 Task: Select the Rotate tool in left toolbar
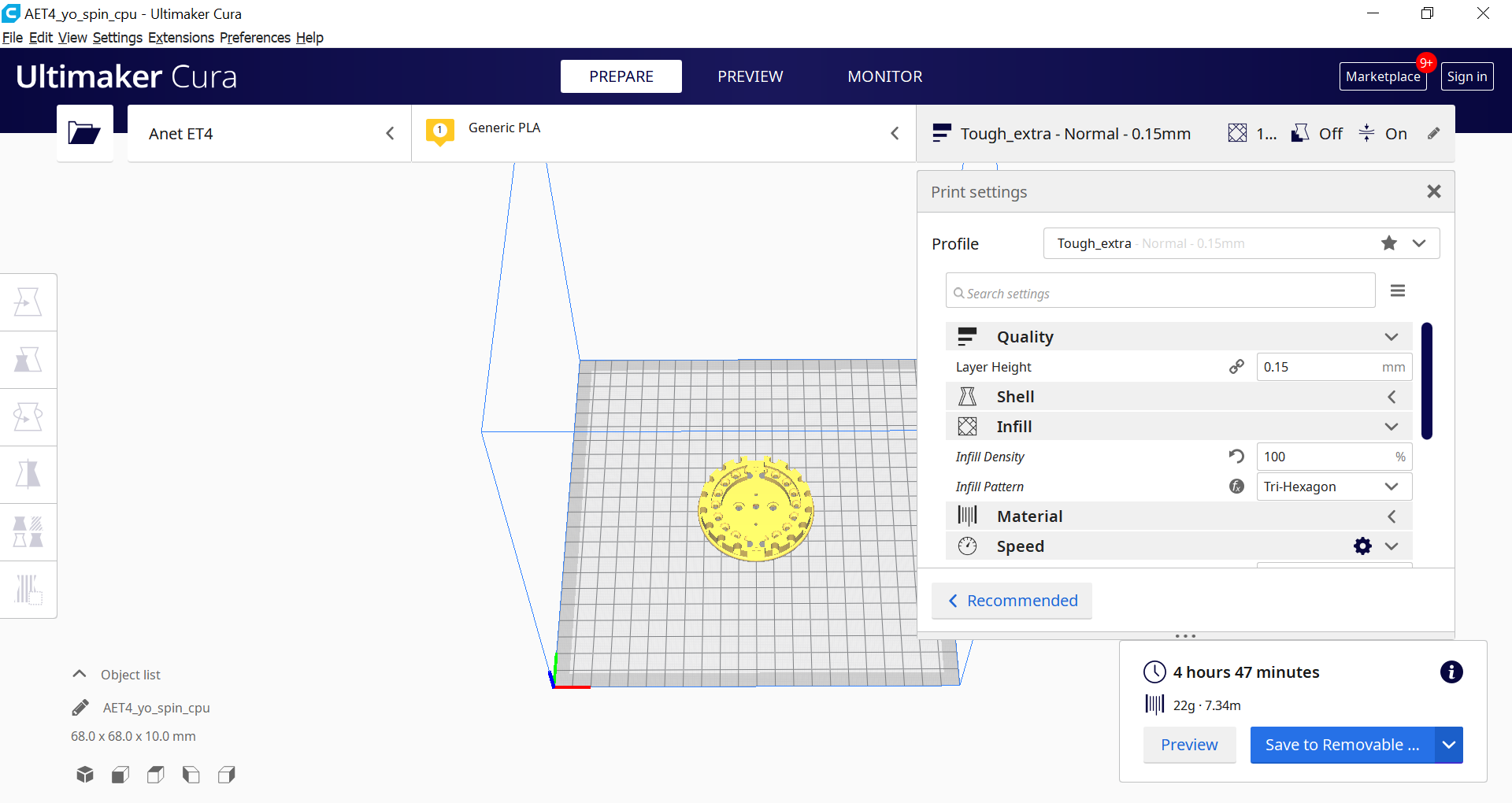[x=28, y=417]
